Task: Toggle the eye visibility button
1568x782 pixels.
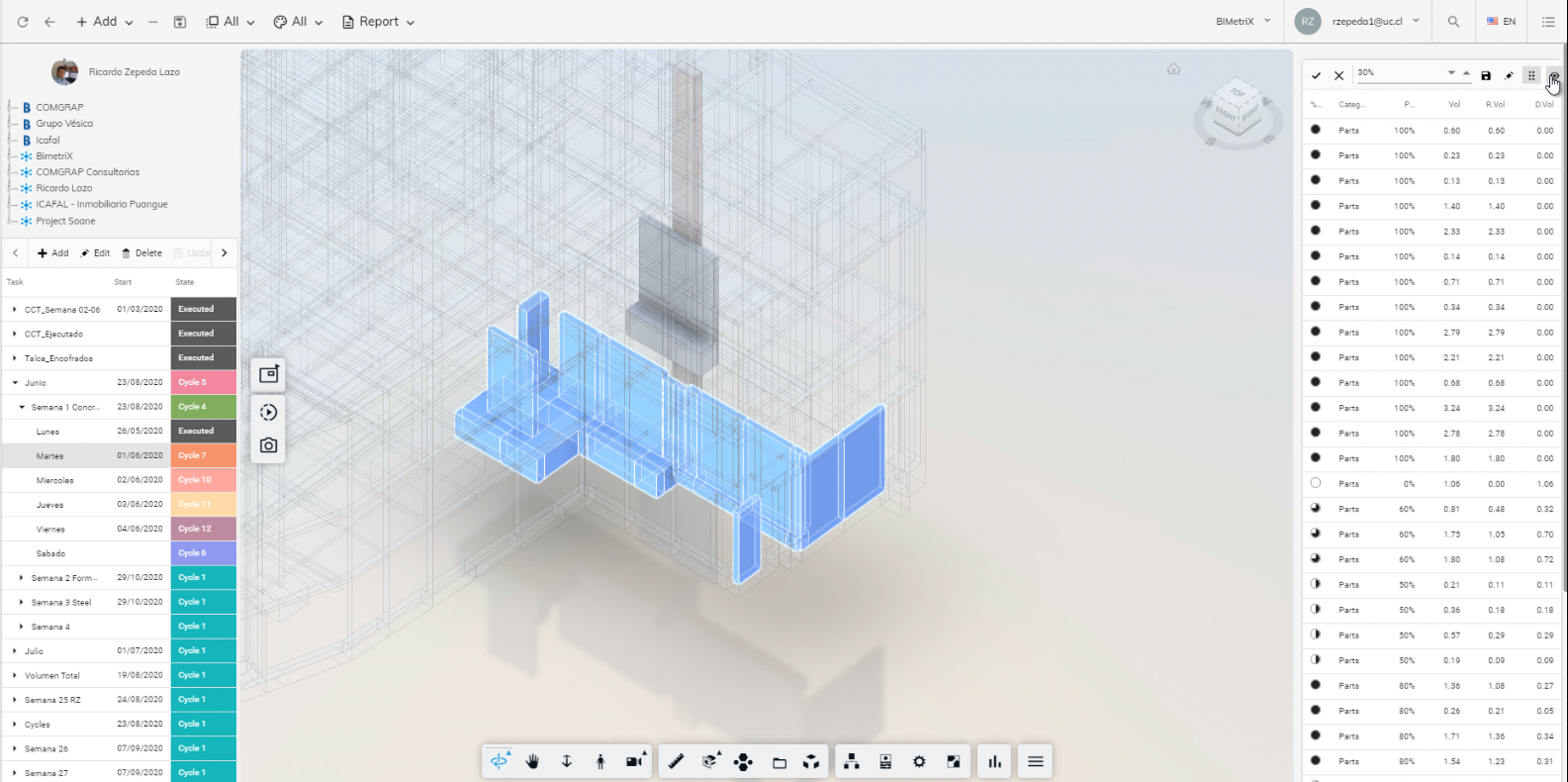Action: coord(1554,75)
